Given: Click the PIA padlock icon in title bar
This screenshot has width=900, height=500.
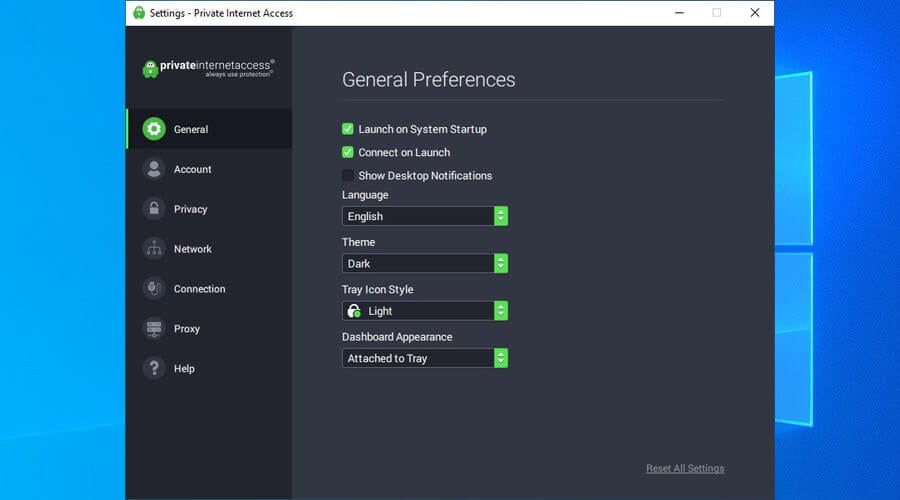Looking at the screenshot, I should [x=139, y=13].
